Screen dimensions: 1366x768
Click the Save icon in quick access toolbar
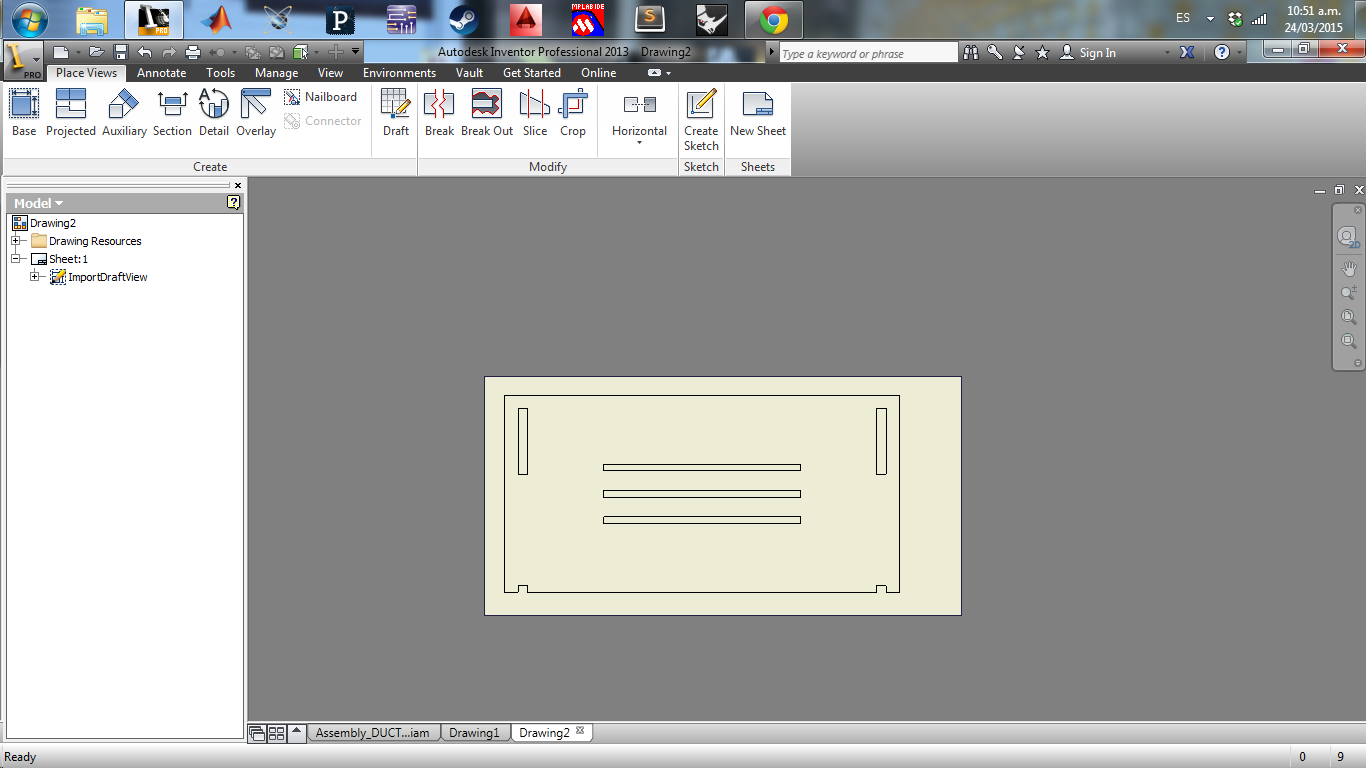click(x=121, y=52)
